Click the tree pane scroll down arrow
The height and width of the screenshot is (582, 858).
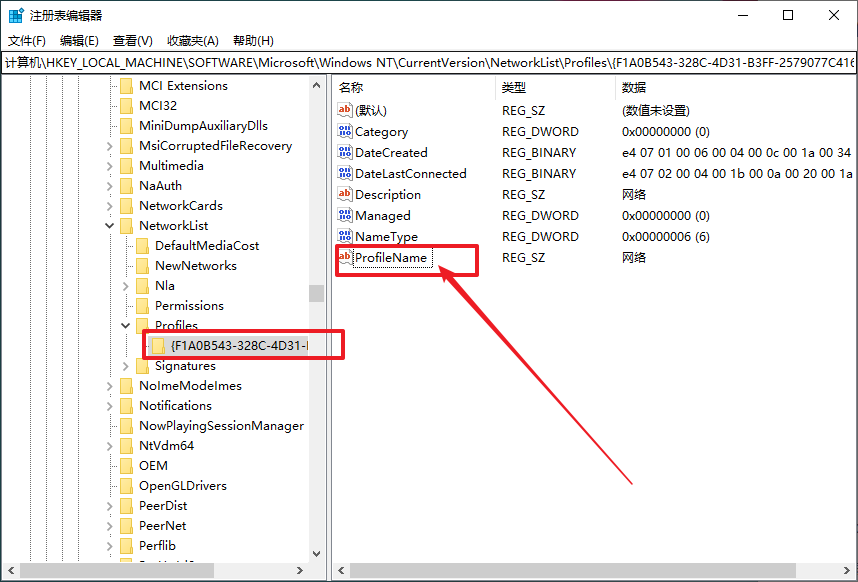[316, 553]
